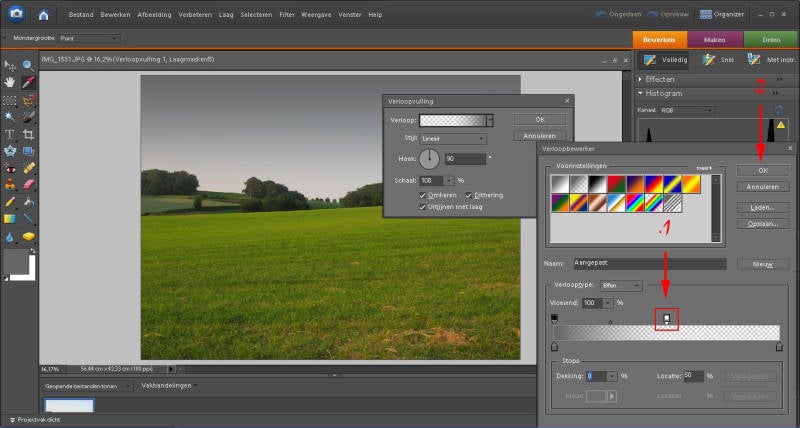The width and height of the screenshot is (800, 428).
Task: Click the Red Eye Removal tool
Action: [10, 168]
